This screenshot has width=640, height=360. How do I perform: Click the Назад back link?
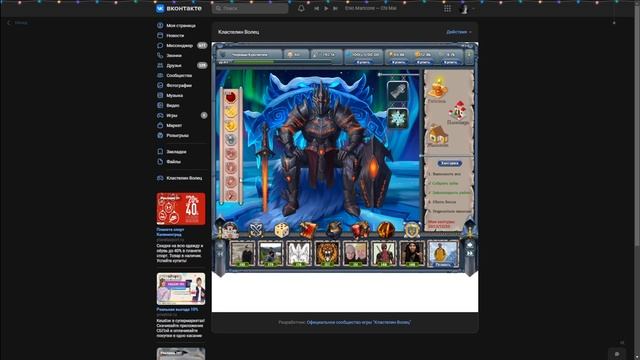(x=18, y=23)
